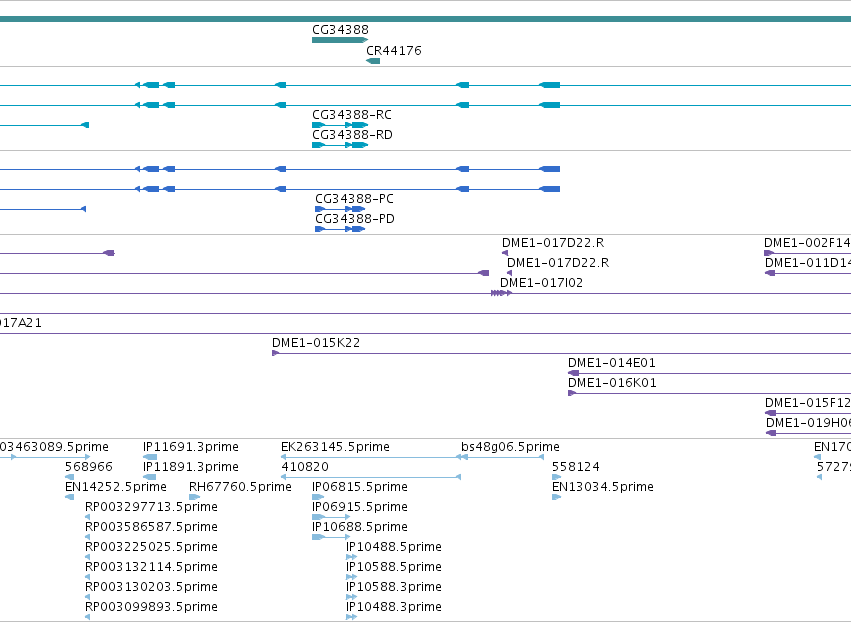Select the RP003225025.5prime EST label

(x=151, y=548)
